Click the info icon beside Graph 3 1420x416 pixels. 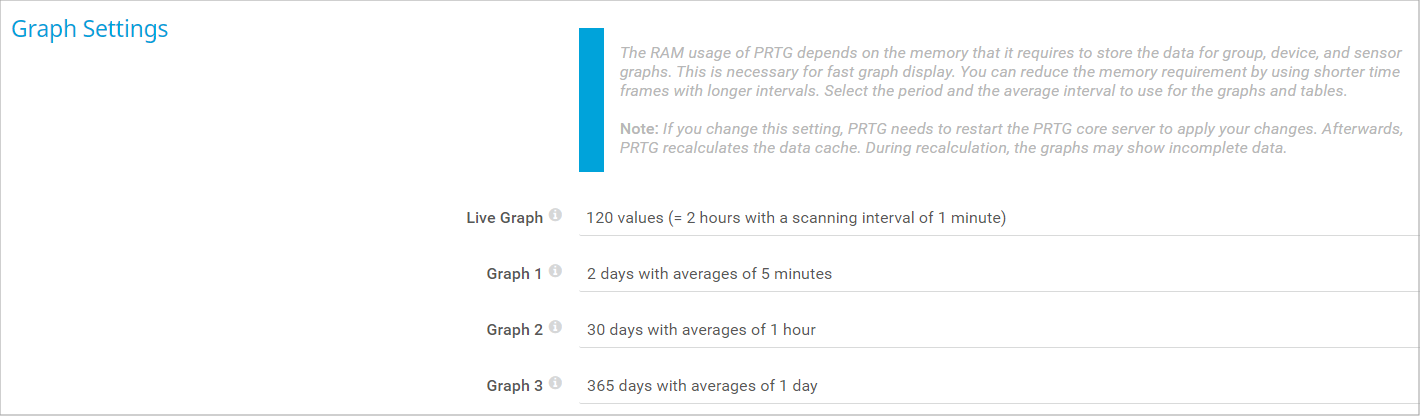pos(556,384)
